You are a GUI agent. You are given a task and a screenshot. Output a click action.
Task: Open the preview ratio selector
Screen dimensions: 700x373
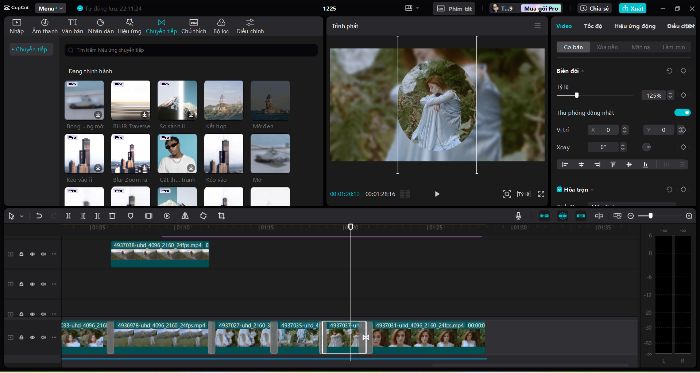pyautogui.click(x=524, y=194)
